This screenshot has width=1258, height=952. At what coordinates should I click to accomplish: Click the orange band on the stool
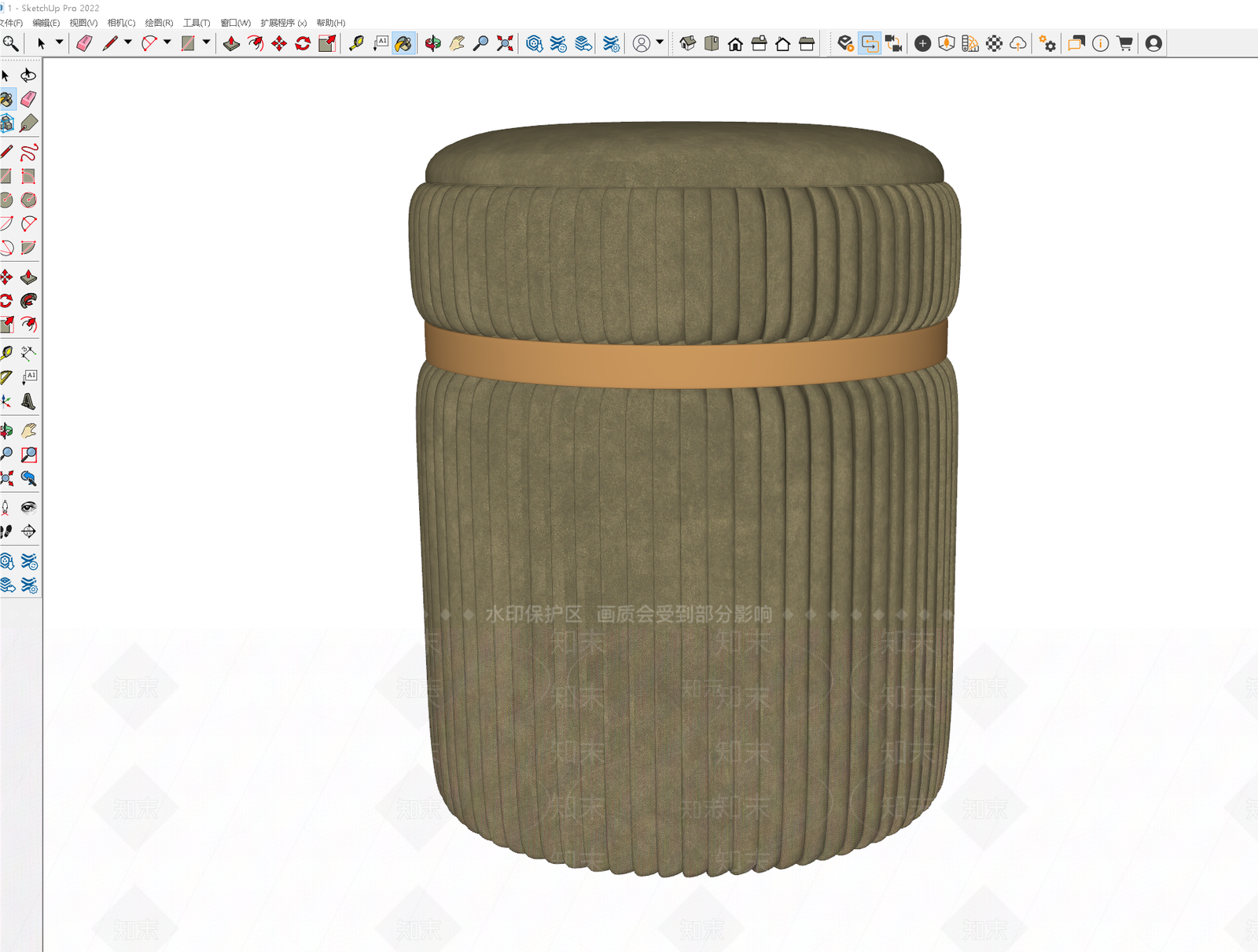(686, 355)
